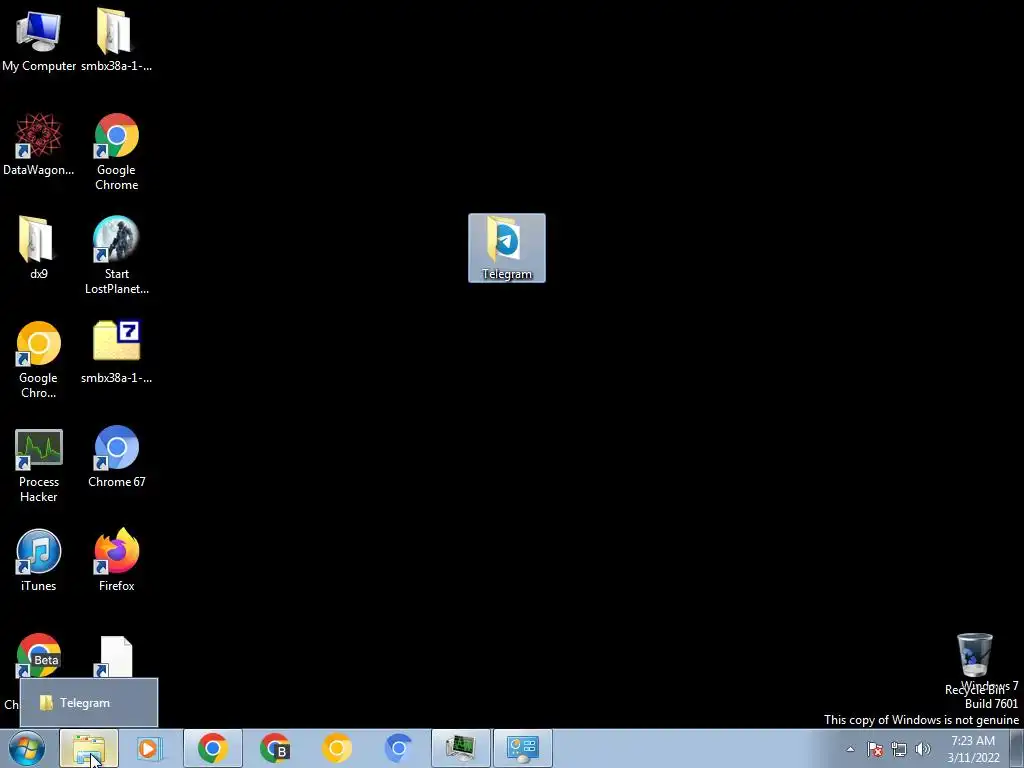Switch to the Control Panel taskbar button

click(x=522, y=748)
